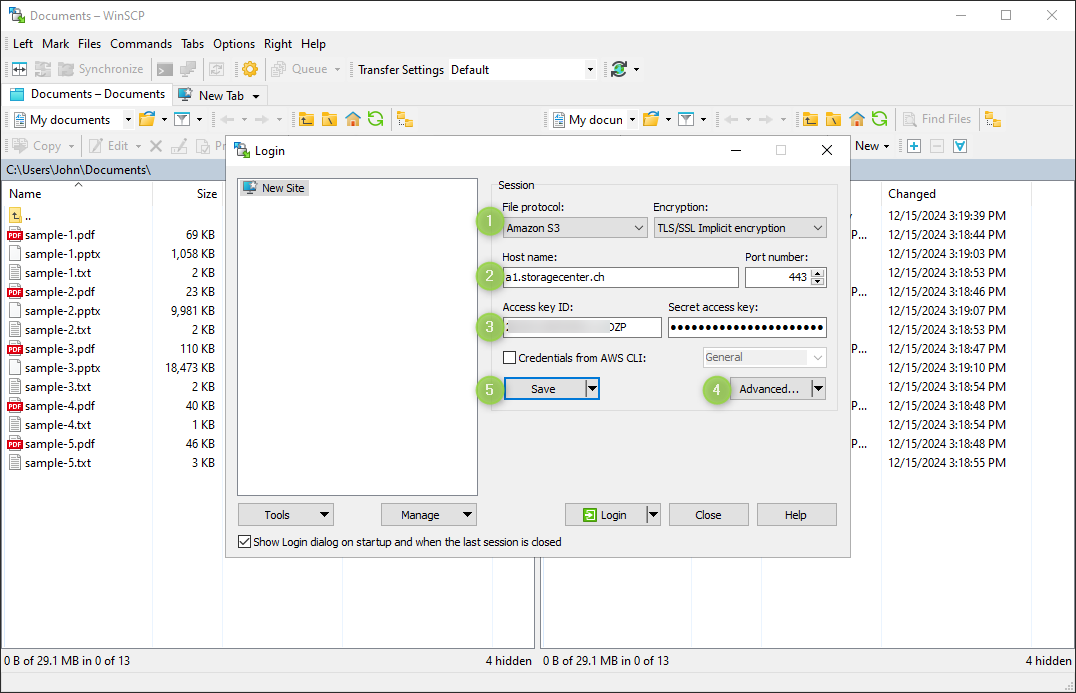Select file sample-5.pdf in left panel
Image resolution: width=1076 pixels, height=693 pixels.
(60, 444)
